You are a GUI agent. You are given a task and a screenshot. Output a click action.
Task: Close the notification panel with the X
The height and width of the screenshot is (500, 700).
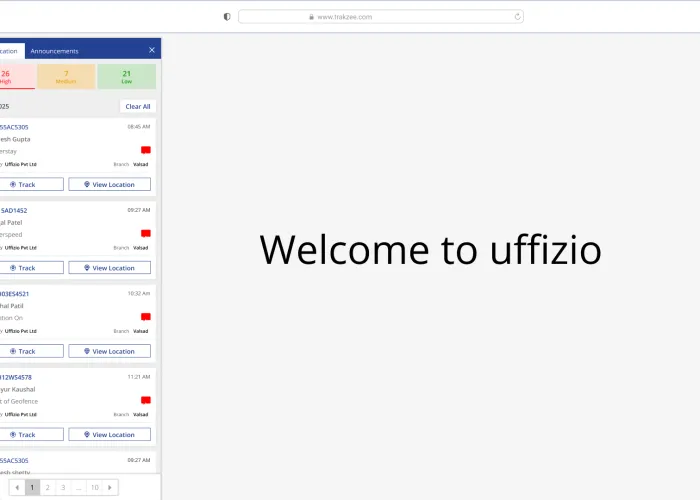click(x=151, y=50)
